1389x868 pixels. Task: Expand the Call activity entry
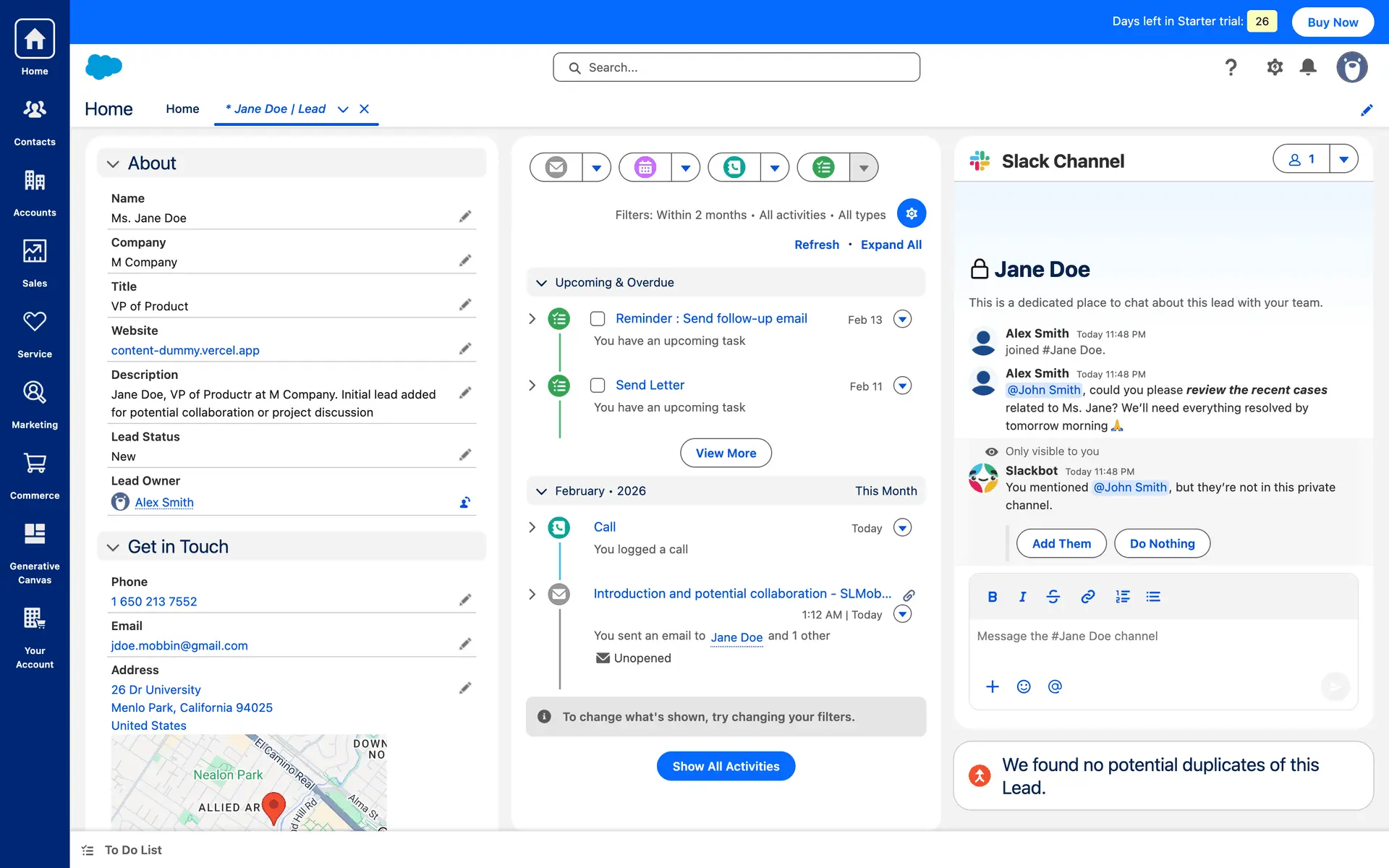coord(532,527)
